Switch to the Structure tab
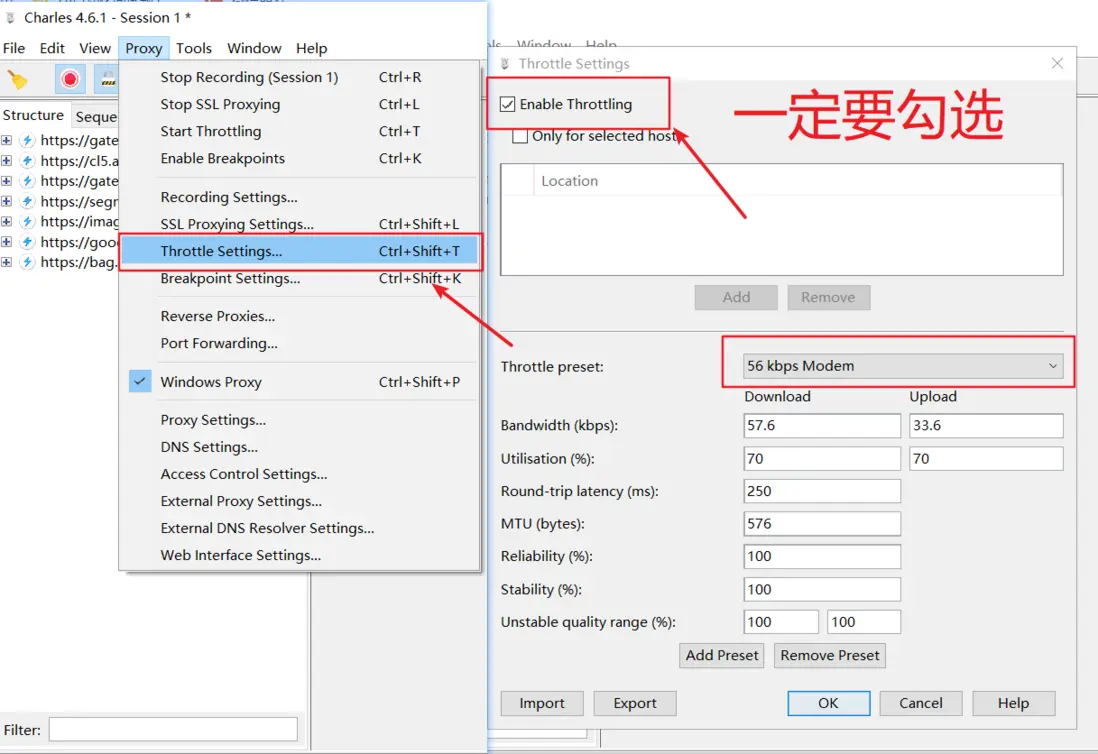Viewport: 1098px width, 754px height. (x=33, y=116)
